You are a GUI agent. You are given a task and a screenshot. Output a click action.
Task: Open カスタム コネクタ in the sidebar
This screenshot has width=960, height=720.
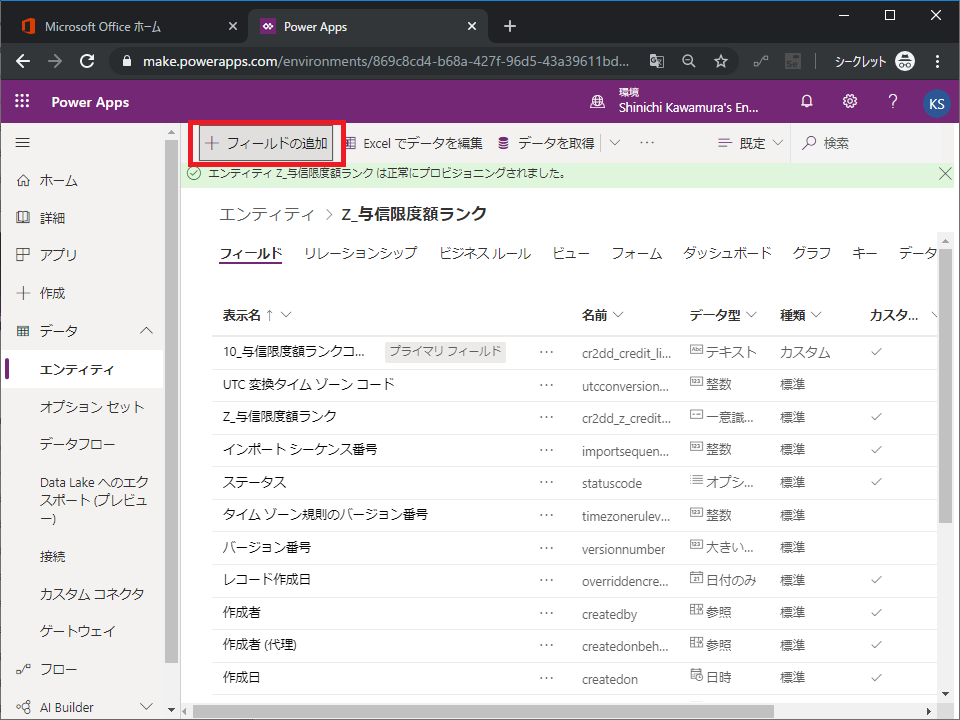92,594
